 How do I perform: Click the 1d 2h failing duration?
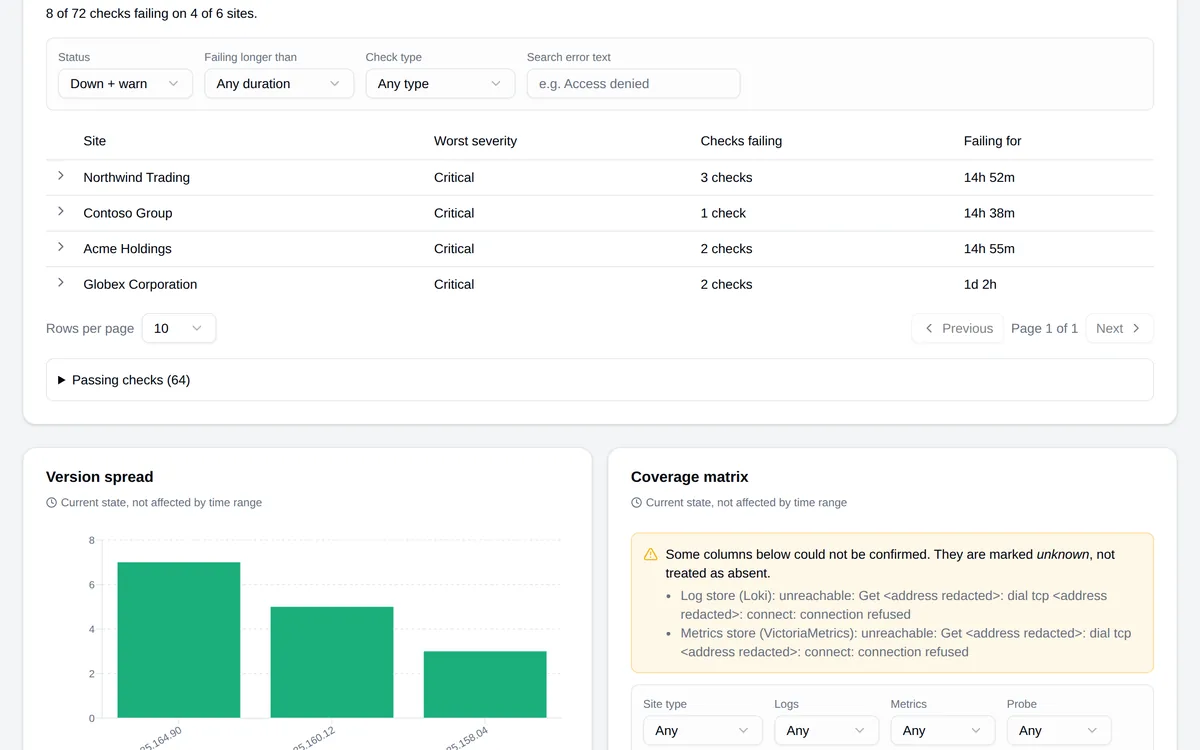[980, 284]
